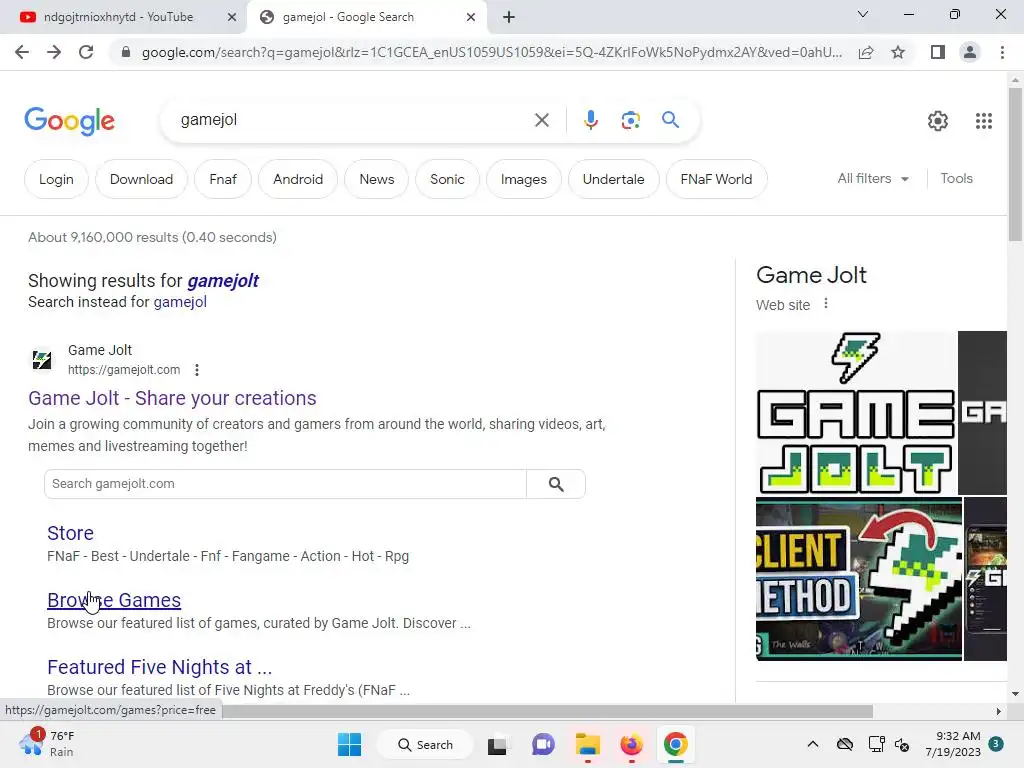Click the corrected gamejolt spelling link
Screen dimensions: 1024x768
coord(223,281)
